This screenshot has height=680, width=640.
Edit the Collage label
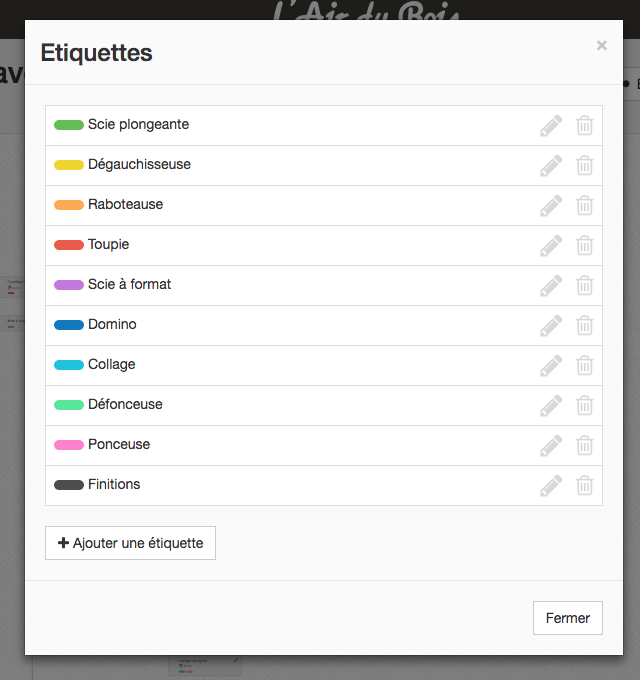click(551, 365)
